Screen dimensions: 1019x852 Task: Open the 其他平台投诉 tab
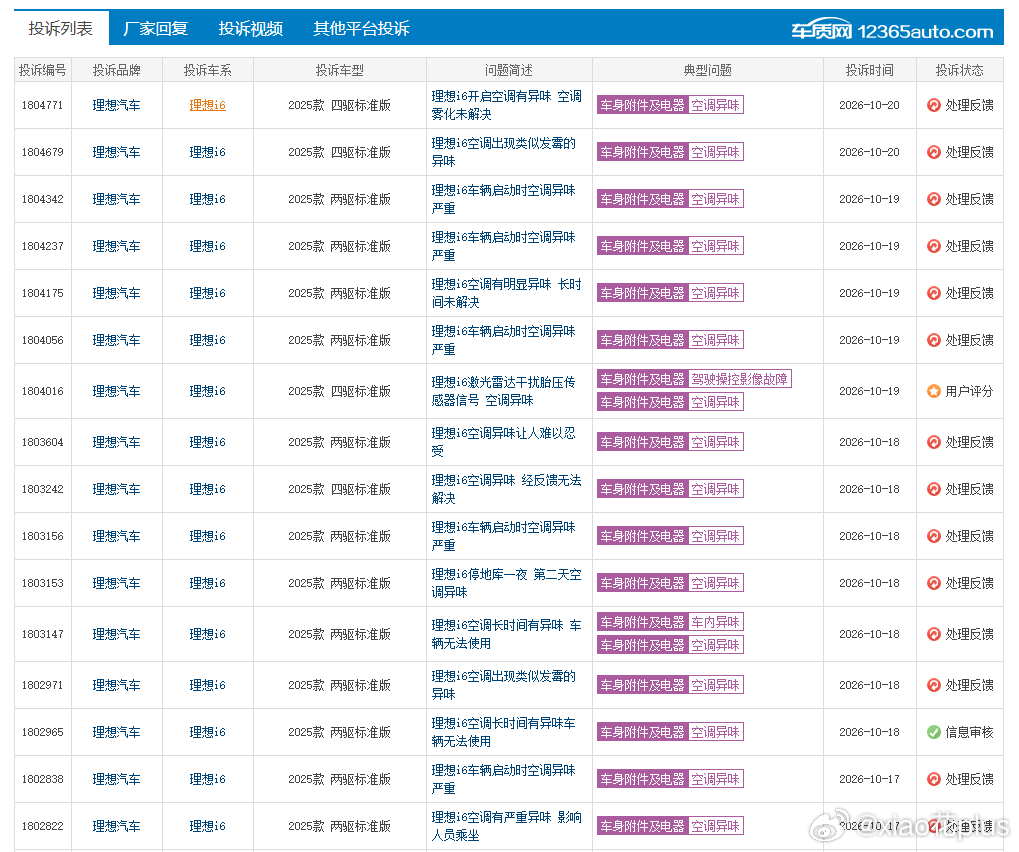[x=361, y=29]
